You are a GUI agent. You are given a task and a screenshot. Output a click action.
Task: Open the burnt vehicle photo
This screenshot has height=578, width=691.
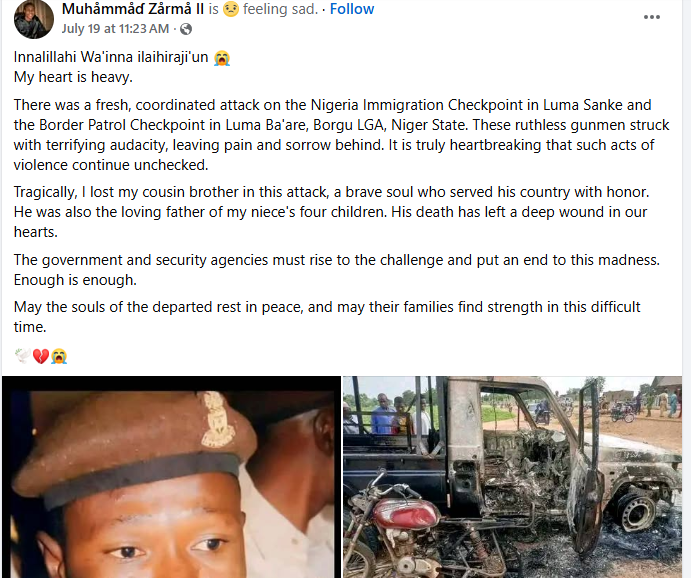(516, 477)
